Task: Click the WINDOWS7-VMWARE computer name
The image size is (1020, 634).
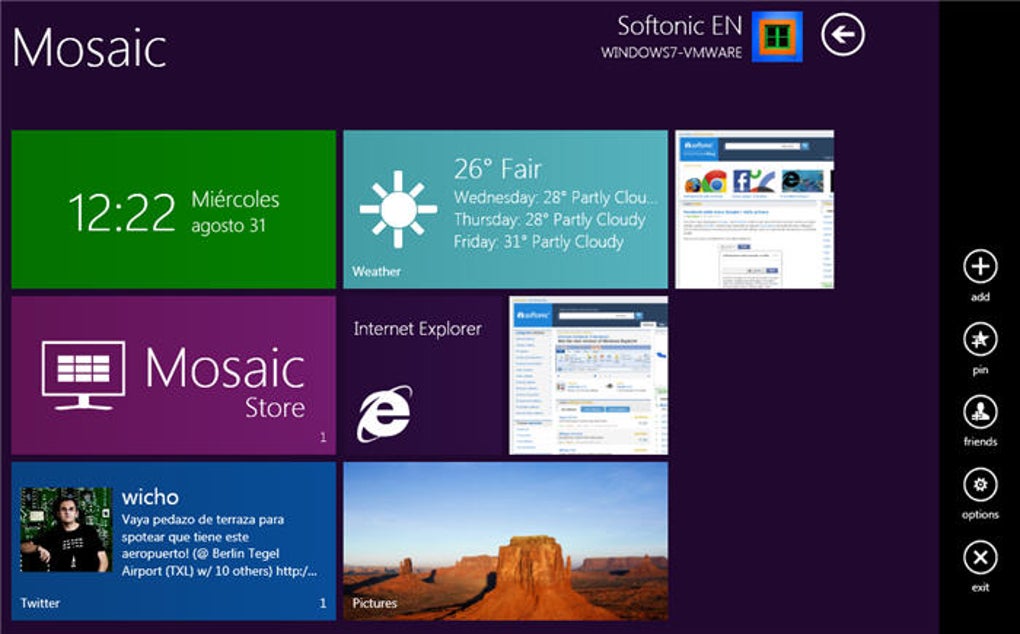Action: (x=671, y=53)
